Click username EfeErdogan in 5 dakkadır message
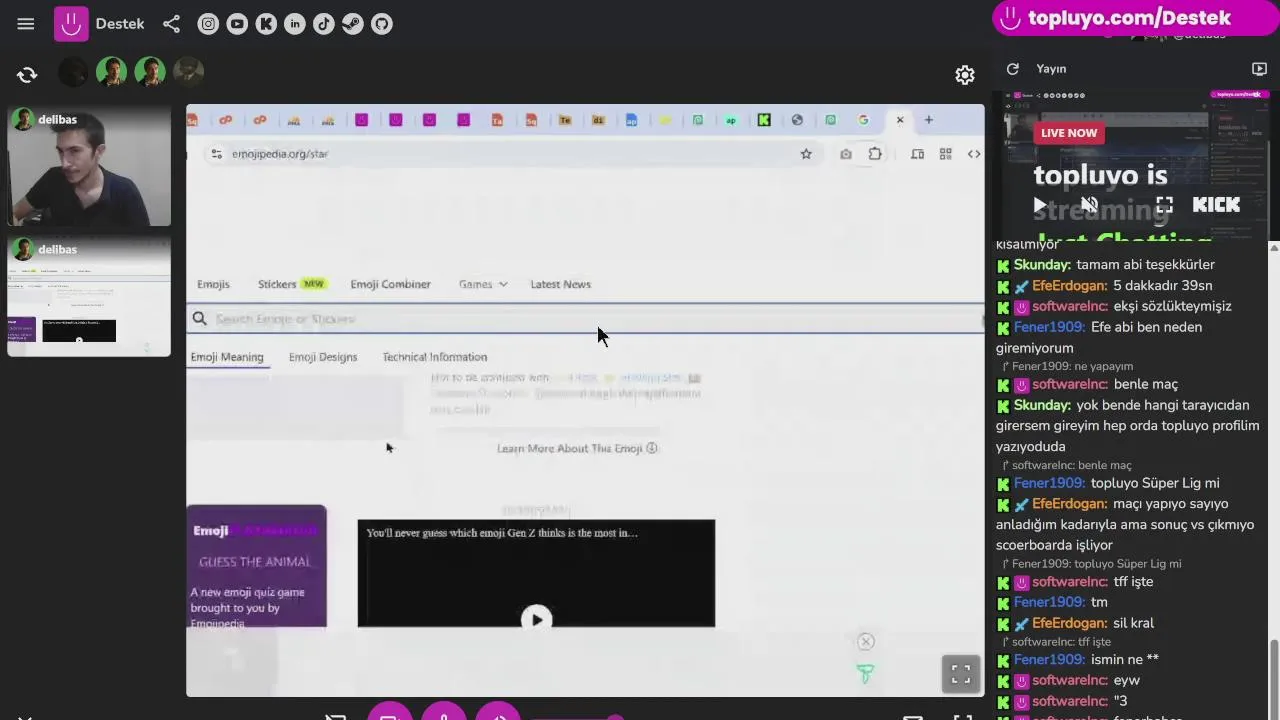 coord(1069,286)
